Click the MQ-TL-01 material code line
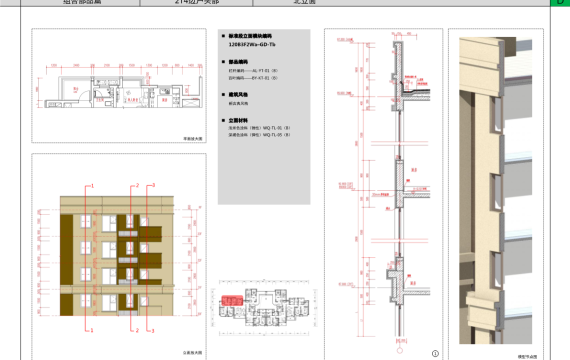This screenshot has height=360, width=570. [259, 128]
